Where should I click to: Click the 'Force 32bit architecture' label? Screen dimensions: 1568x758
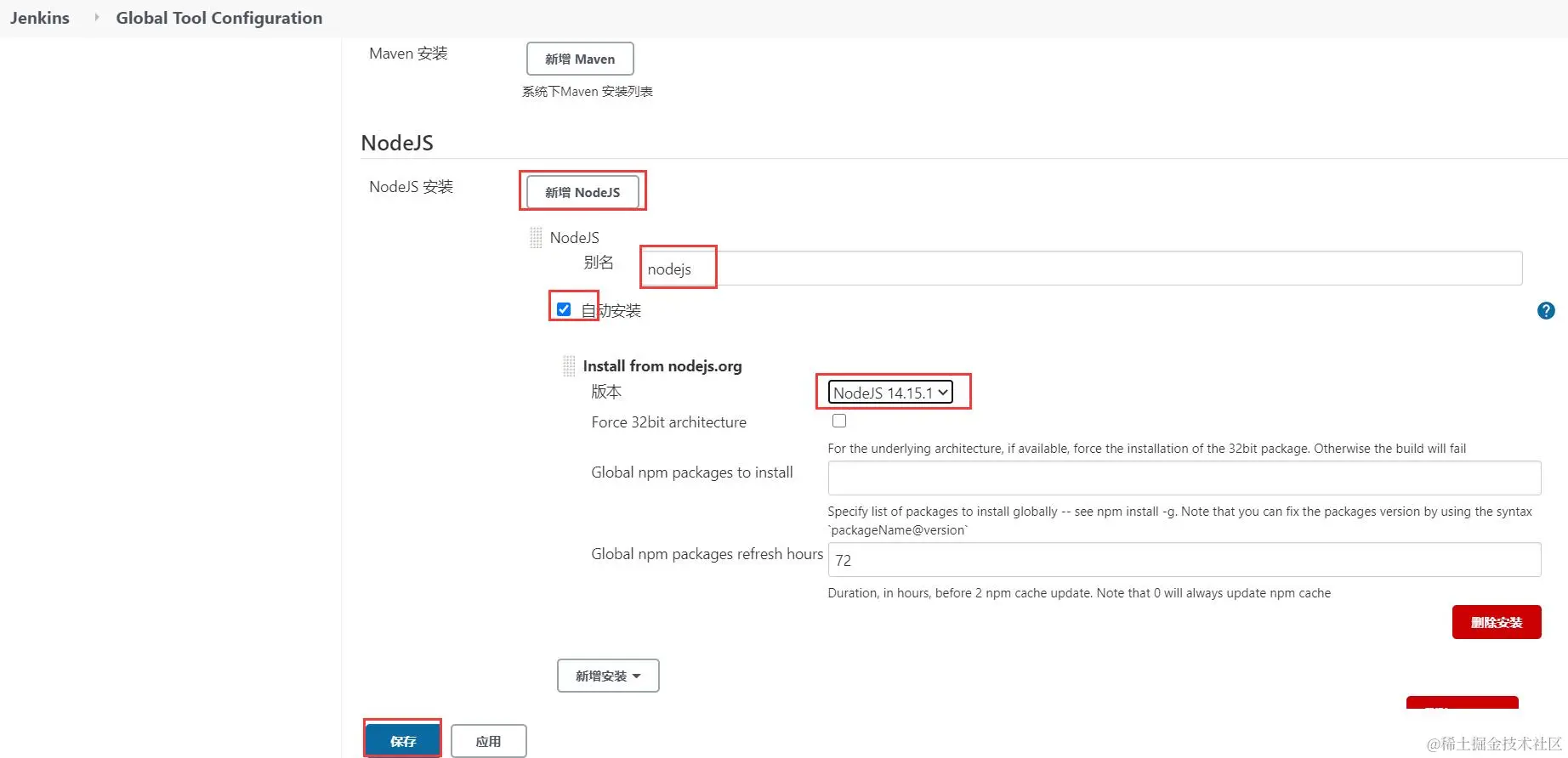pyautogui.click(x=669, y=422)
